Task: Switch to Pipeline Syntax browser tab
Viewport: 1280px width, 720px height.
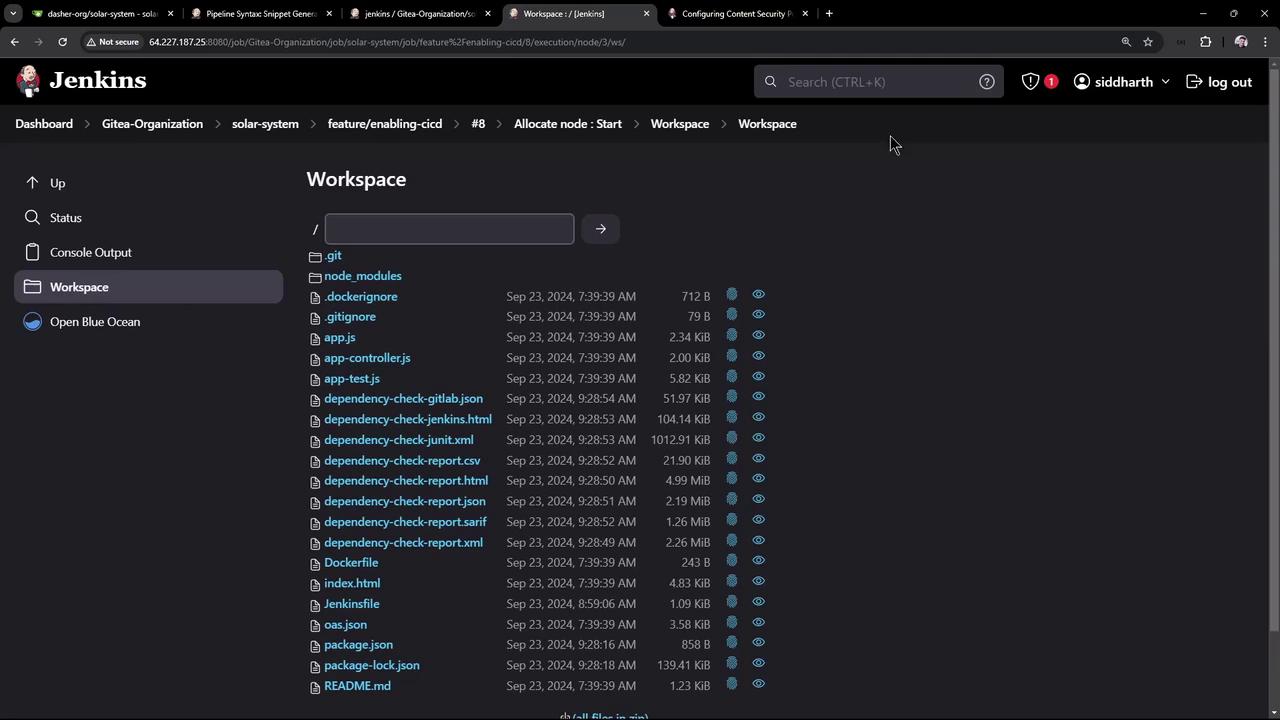Action: (x=260, y=14)
